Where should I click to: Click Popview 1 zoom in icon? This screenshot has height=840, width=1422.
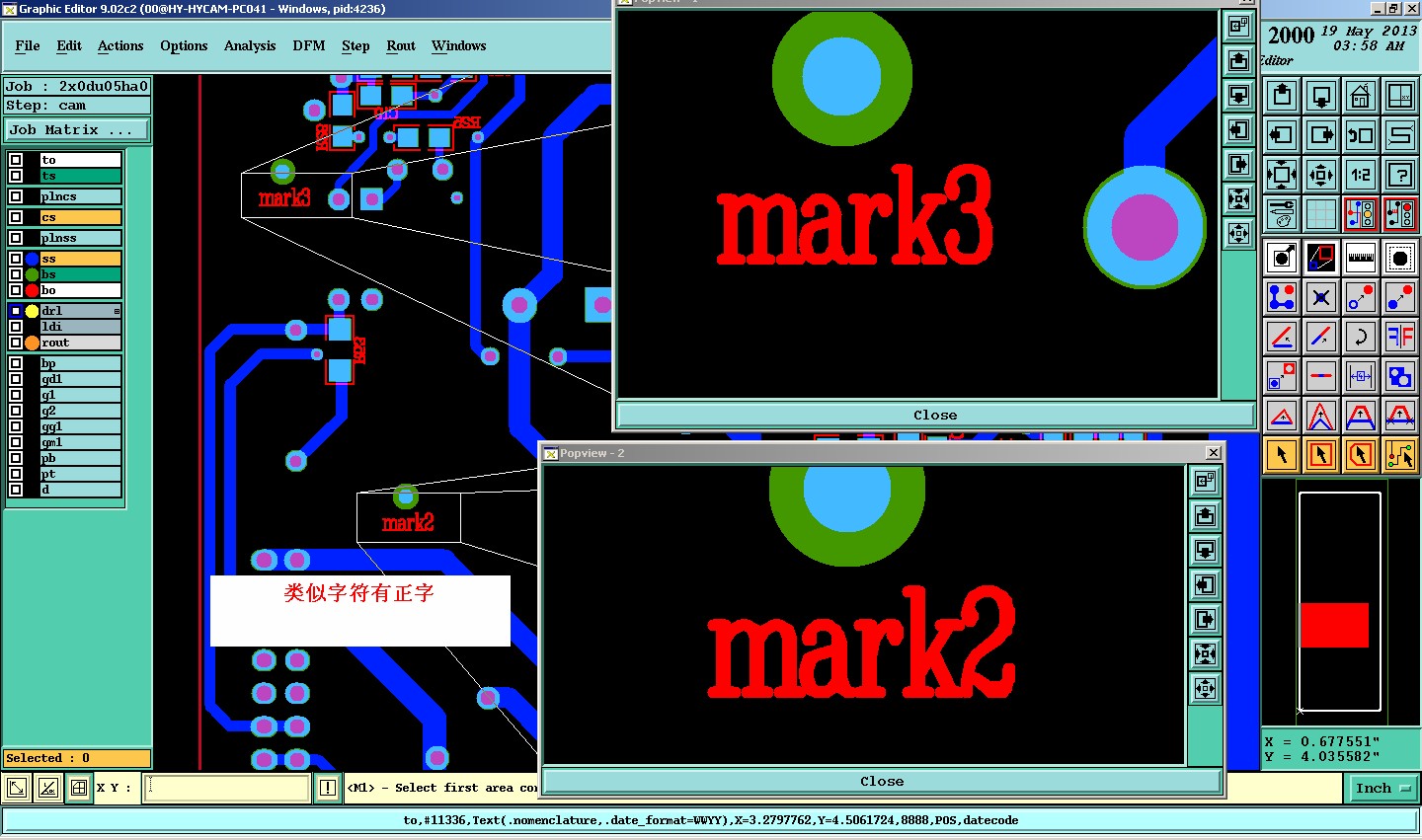pyautogui.click(x=1238, y=199)
